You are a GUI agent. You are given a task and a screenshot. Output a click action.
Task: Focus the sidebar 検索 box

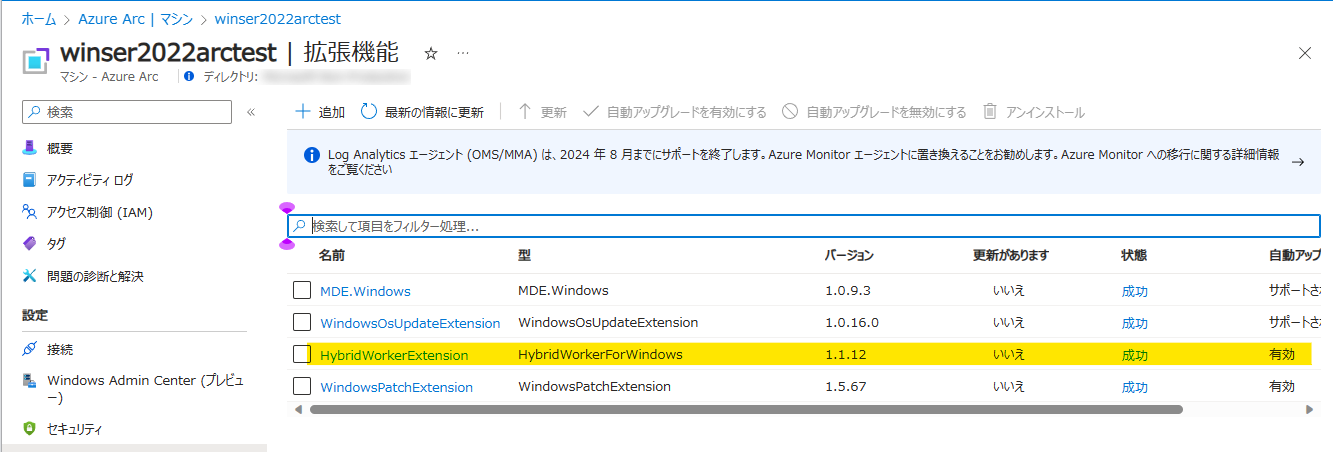click(127, 112)
